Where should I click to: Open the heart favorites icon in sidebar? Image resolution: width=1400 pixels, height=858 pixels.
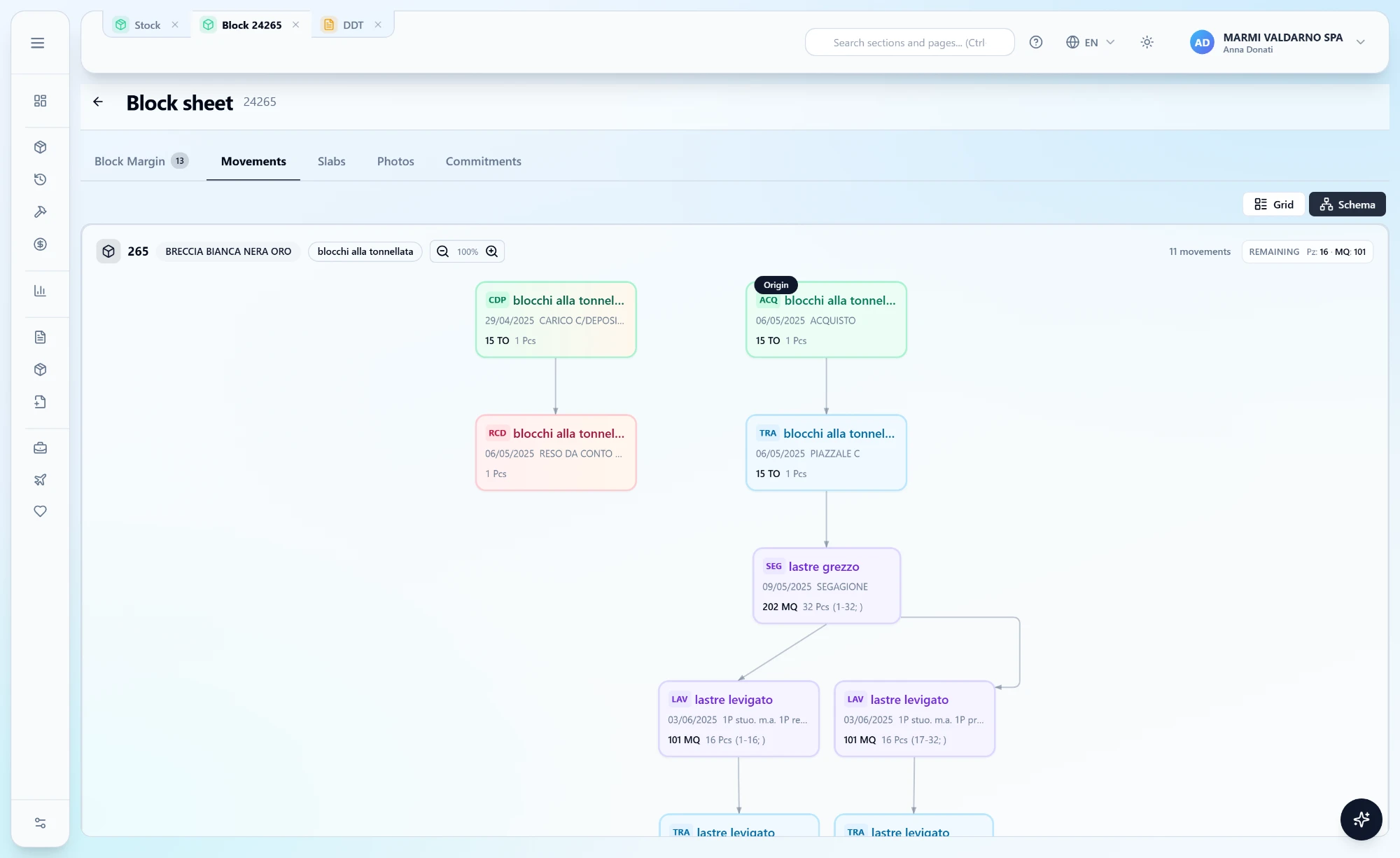tap(40, 511)
